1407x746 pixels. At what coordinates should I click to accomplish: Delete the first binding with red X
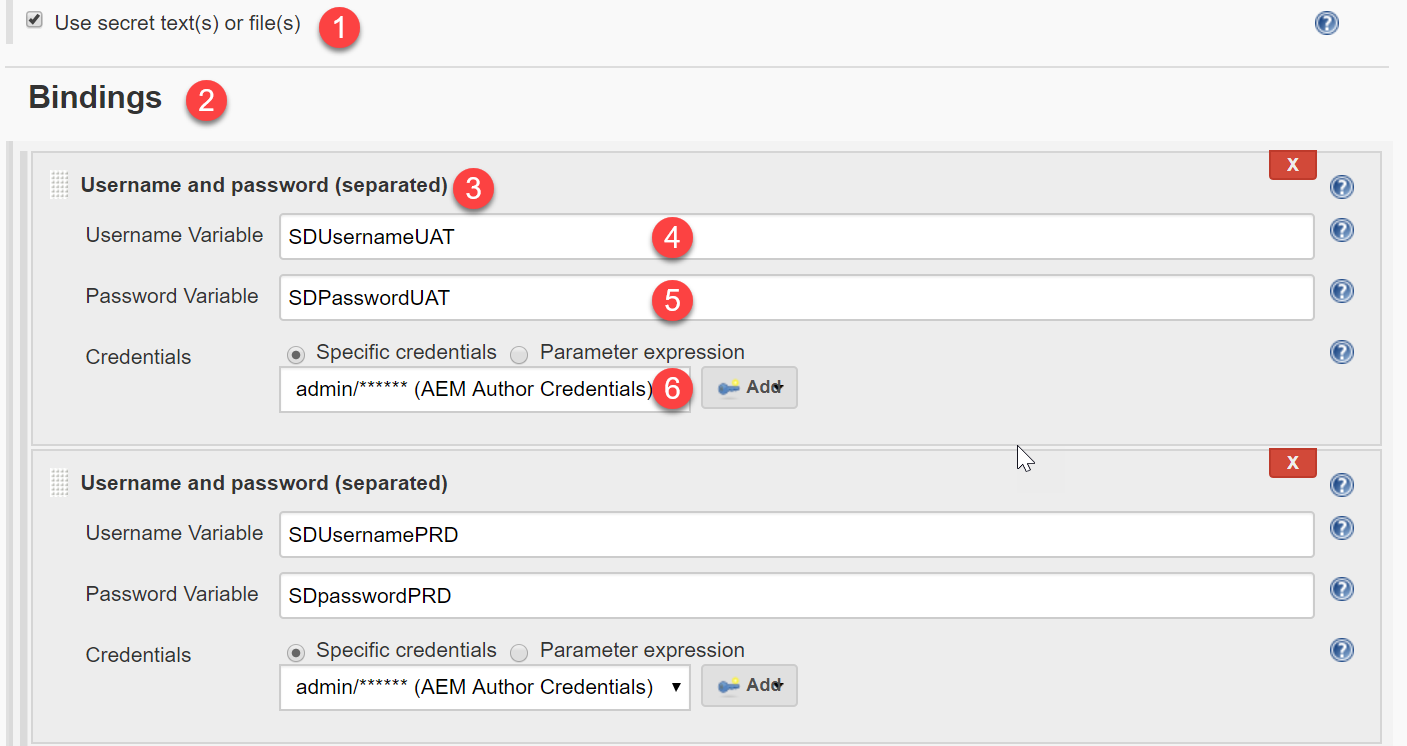(1292, 165)
